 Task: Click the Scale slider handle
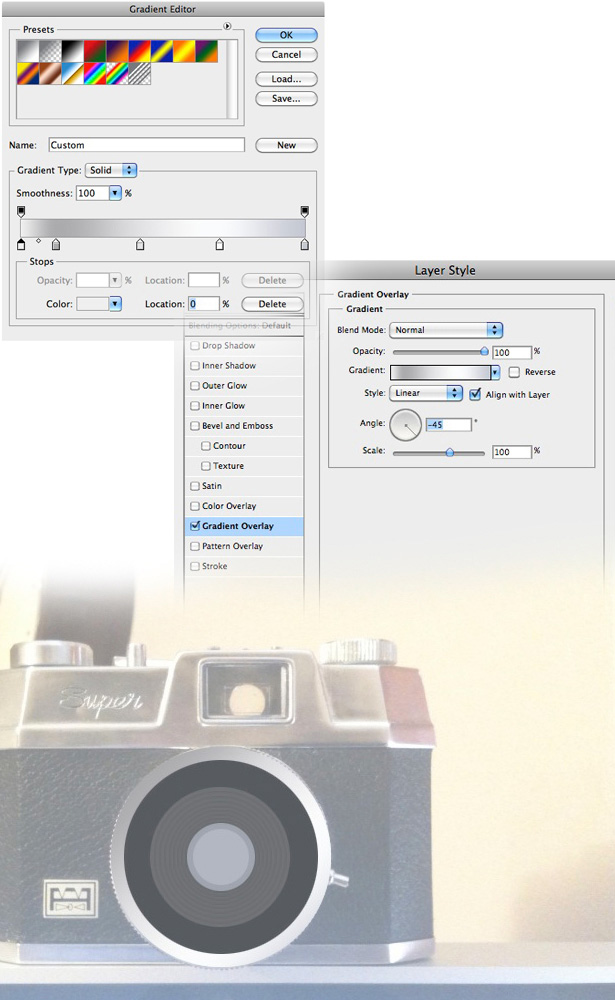[x=450, y=452]
